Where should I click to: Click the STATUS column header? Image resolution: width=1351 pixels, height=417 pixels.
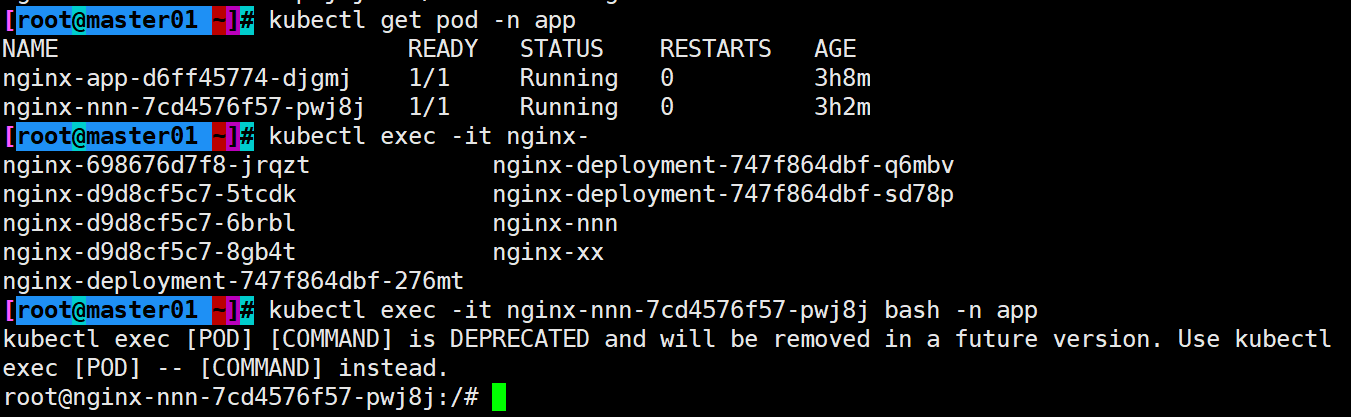562,49
